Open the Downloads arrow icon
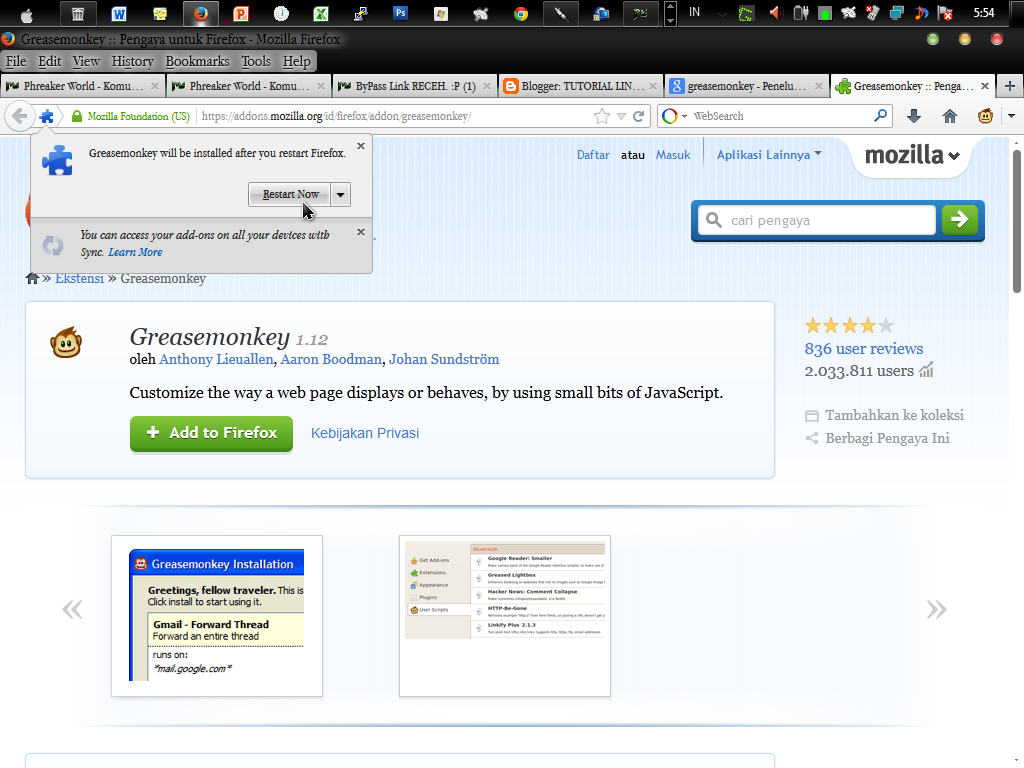 (913, 116)
